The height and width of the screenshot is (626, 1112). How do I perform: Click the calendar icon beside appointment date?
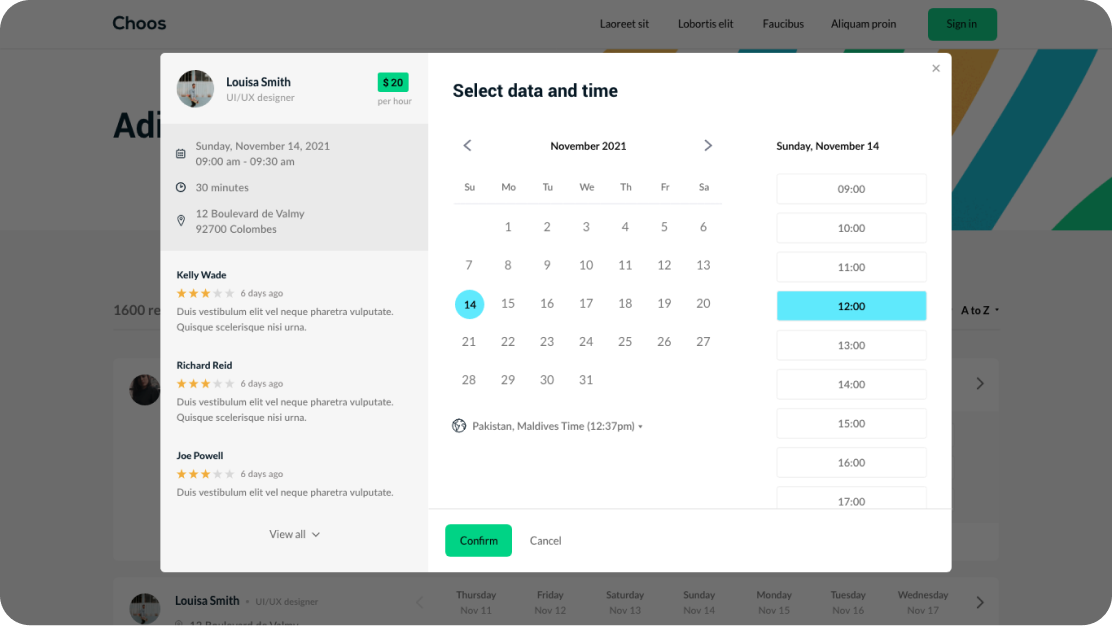pos(181,154)
